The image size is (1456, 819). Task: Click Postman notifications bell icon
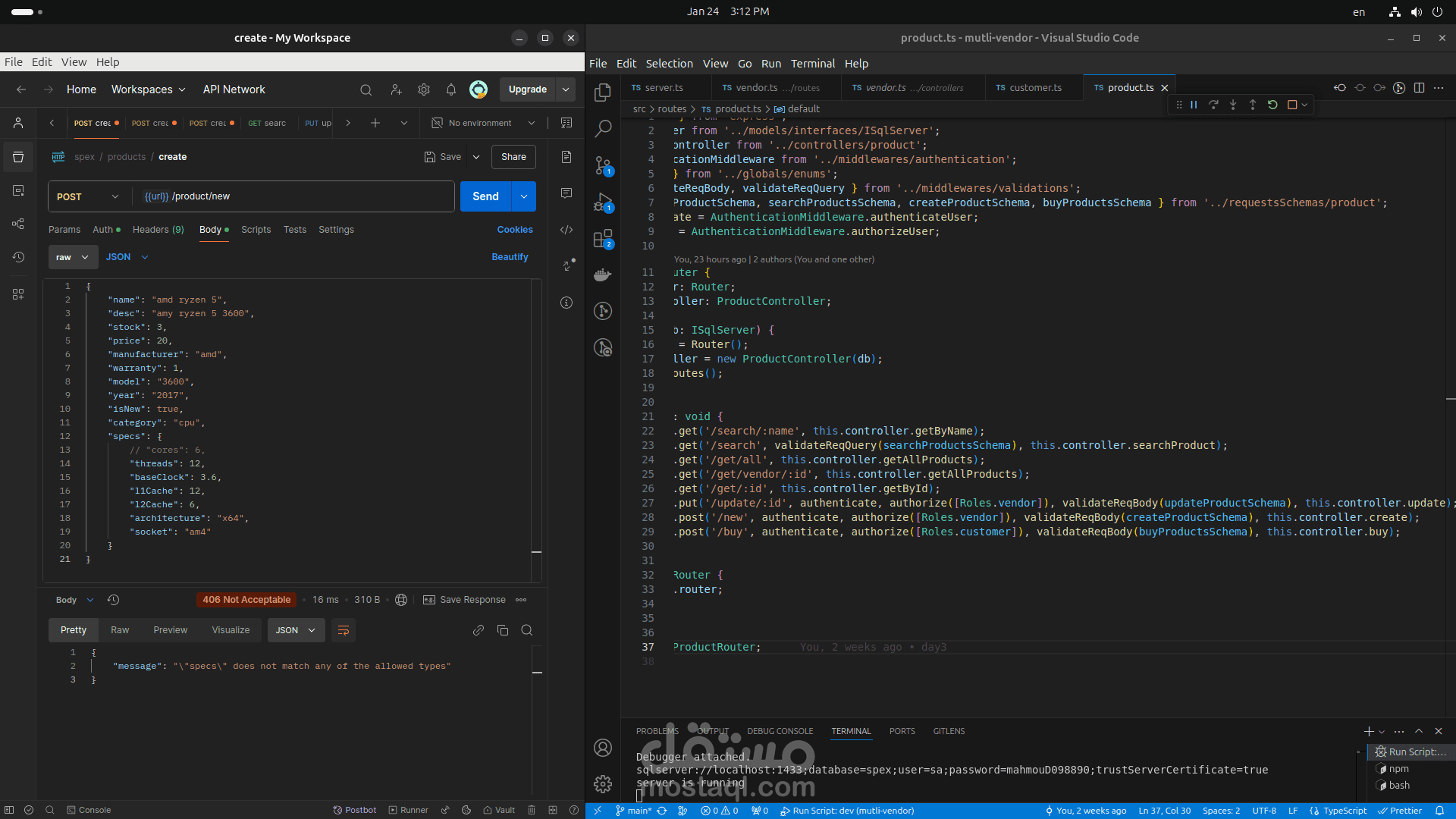point(451,89)
